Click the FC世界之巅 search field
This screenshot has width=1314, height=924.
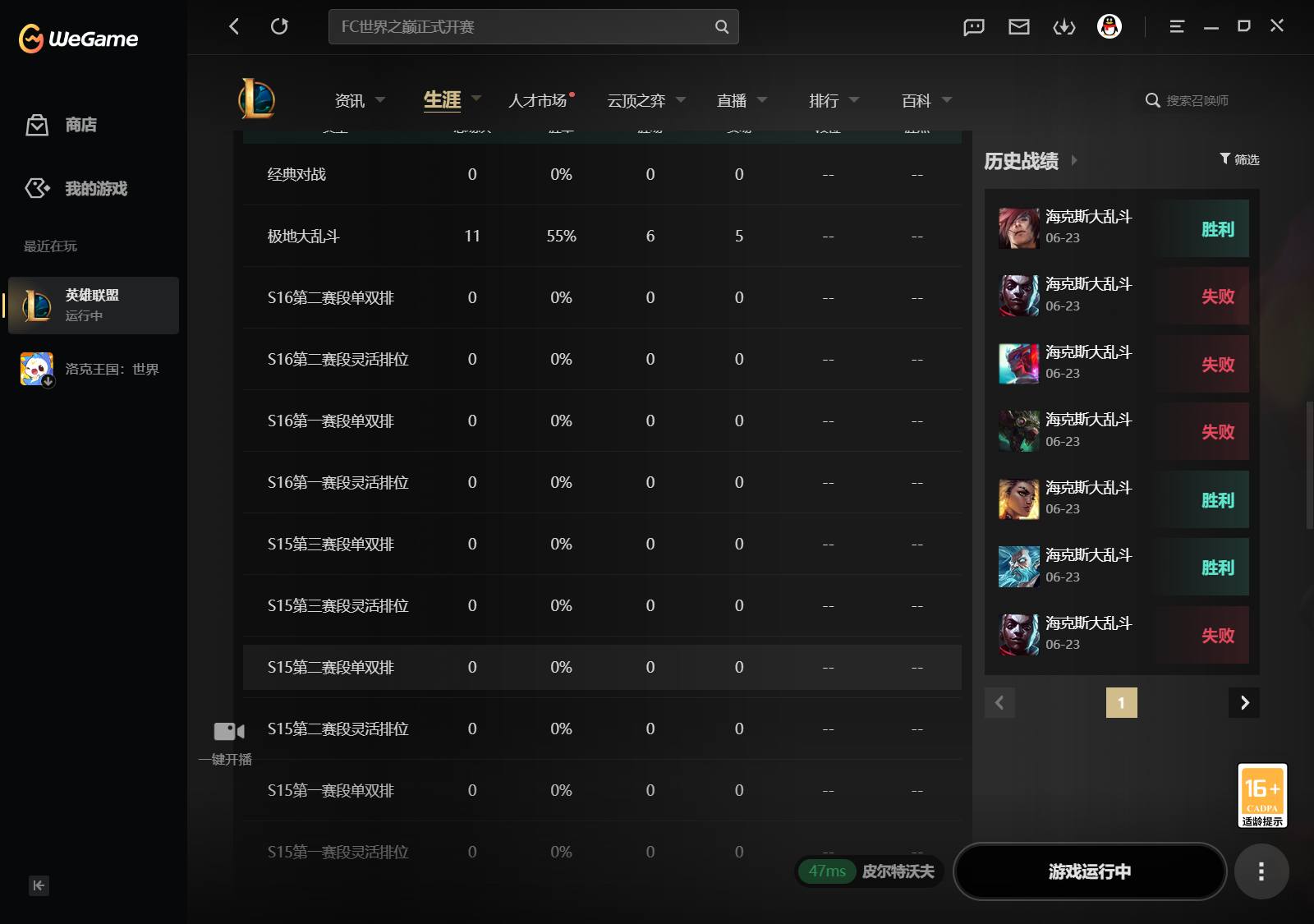coord(534,26)
